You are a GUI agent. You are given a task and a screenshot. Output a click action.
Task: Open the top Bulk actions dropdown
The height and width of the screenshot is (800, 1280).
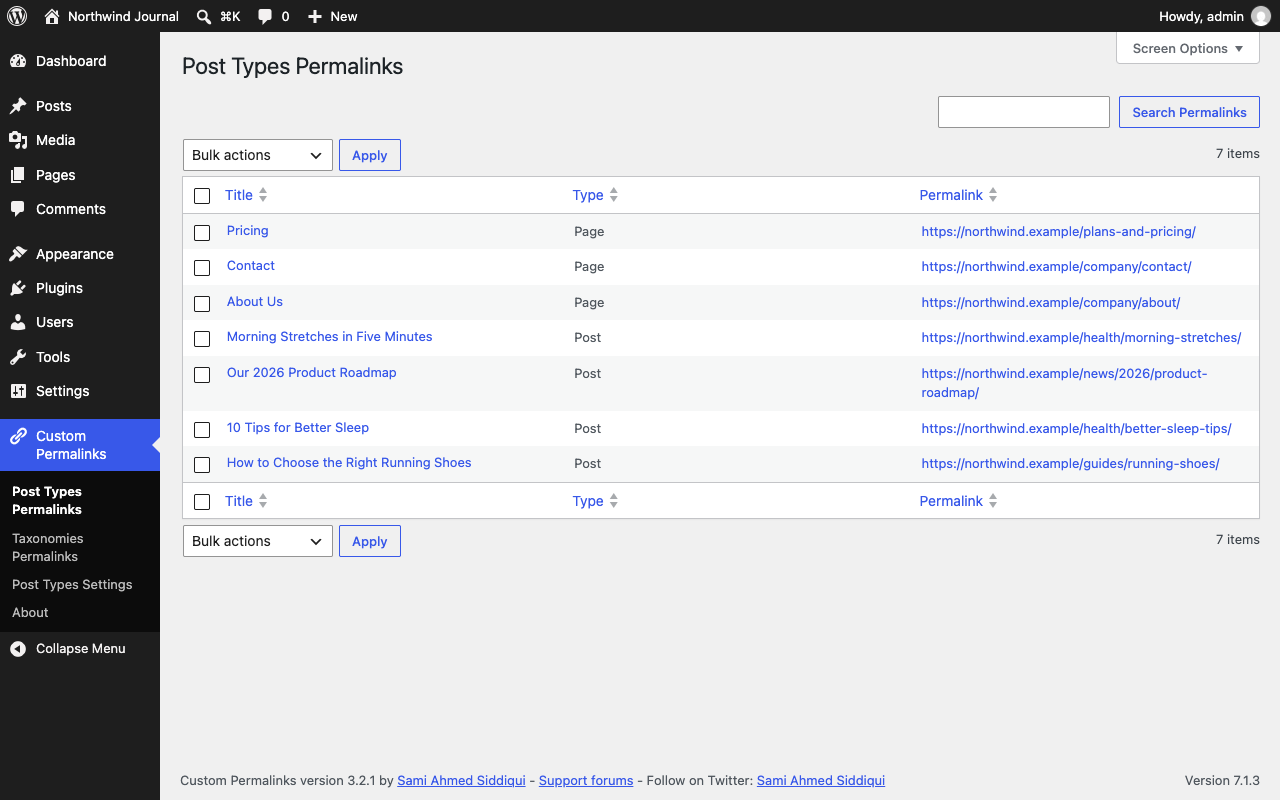tap(258, 155)
